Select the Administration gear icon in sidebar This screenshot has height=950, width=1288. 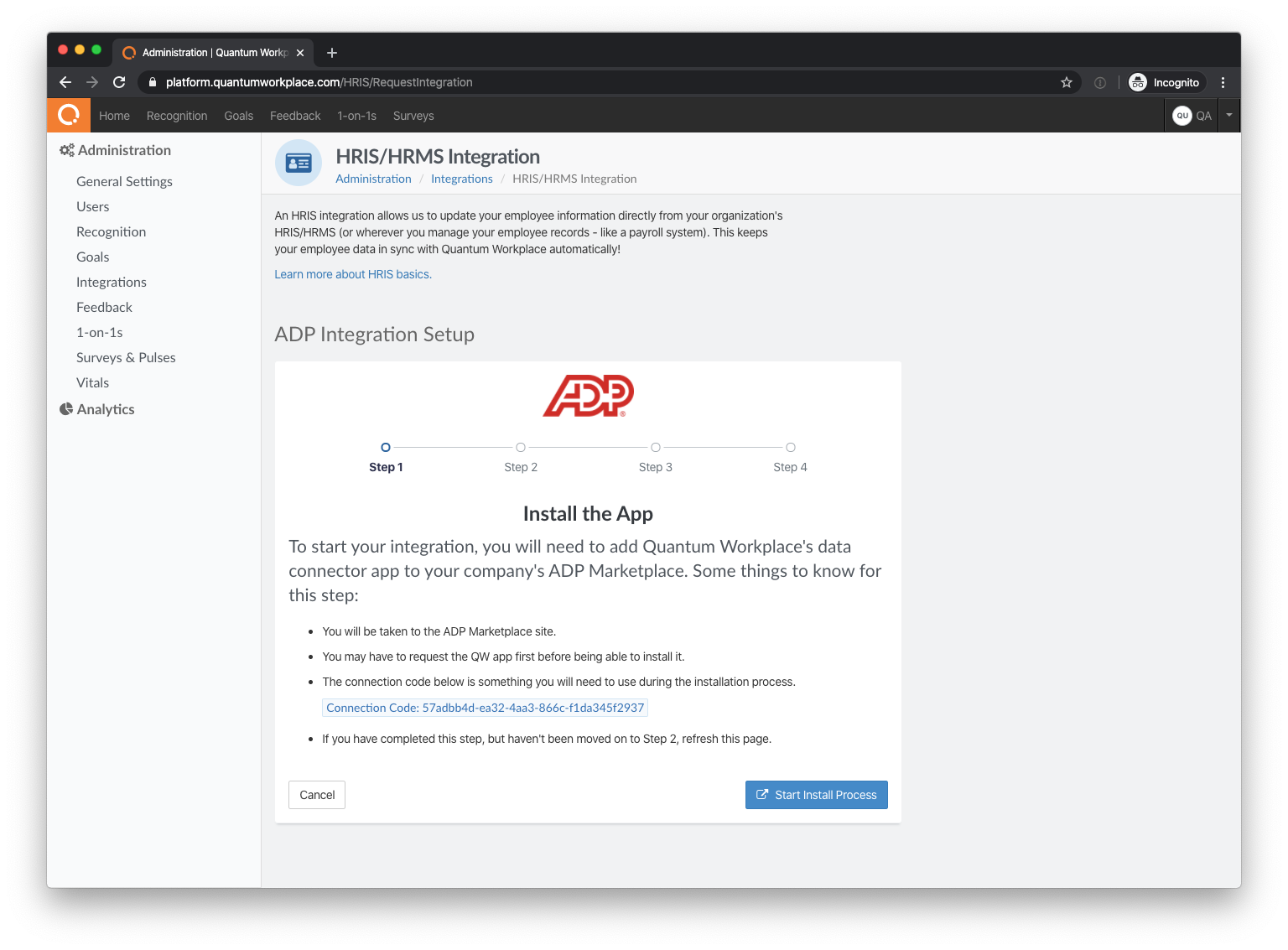[x=68, y=150]
